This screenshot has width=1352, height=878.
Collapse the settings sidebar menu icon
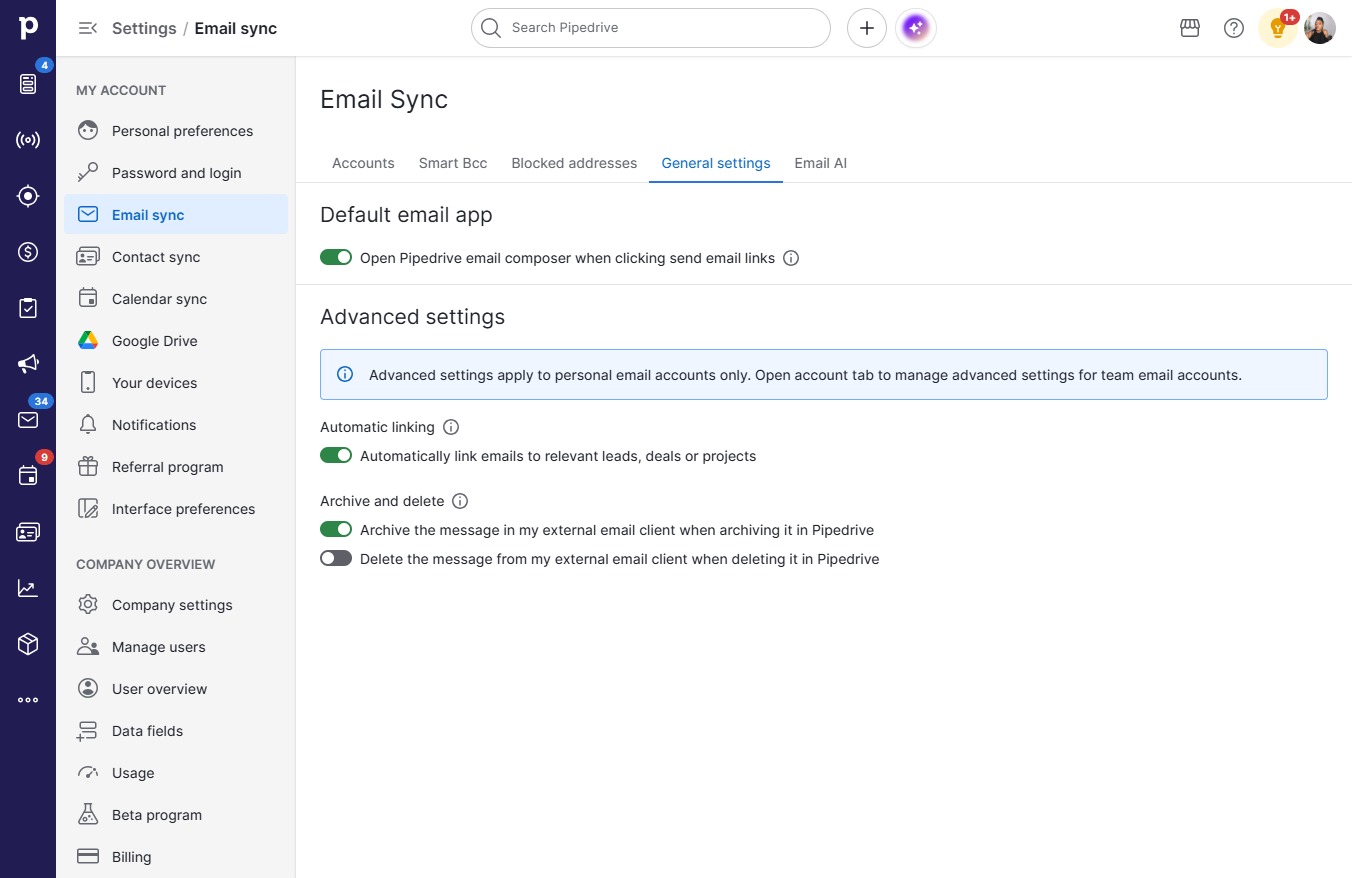[x=88, y=28]
